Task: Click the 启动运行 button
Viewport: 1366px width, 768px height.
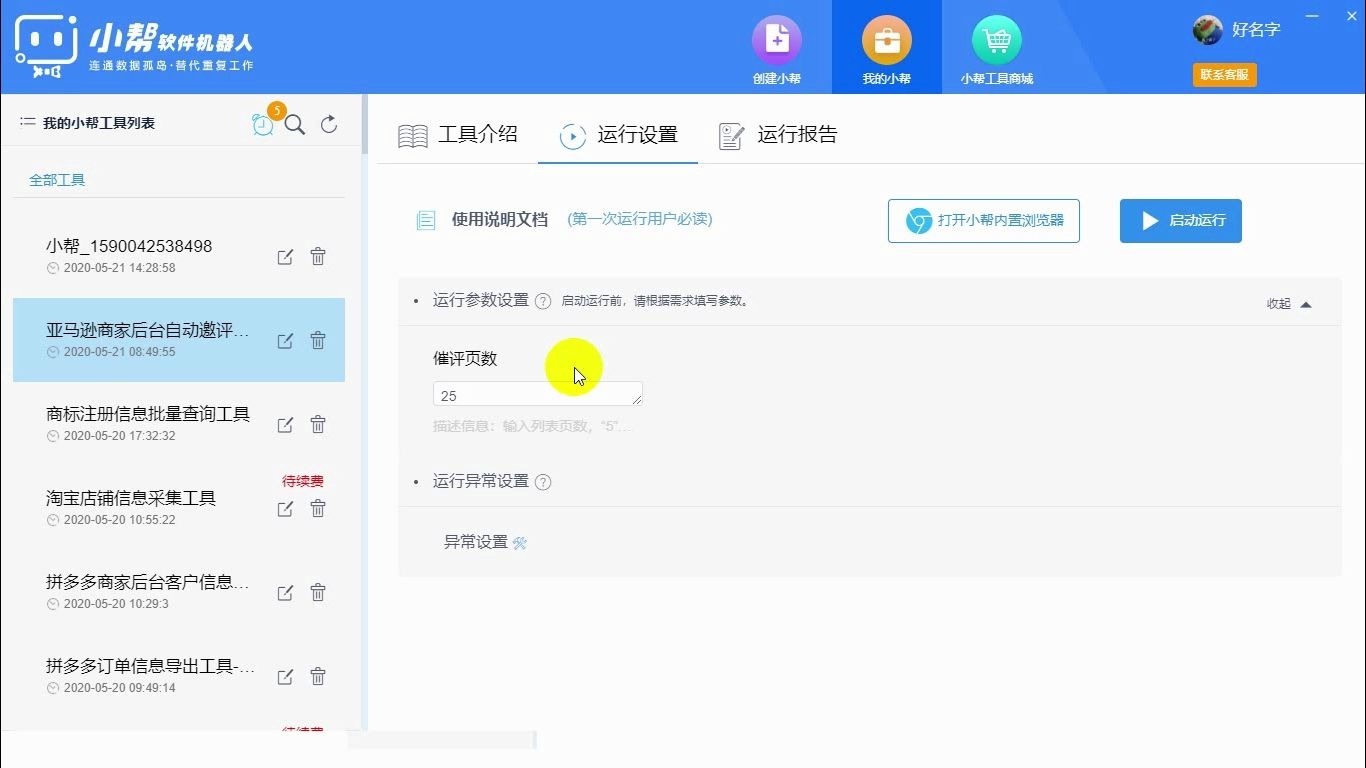Action: click(1180, 221)
